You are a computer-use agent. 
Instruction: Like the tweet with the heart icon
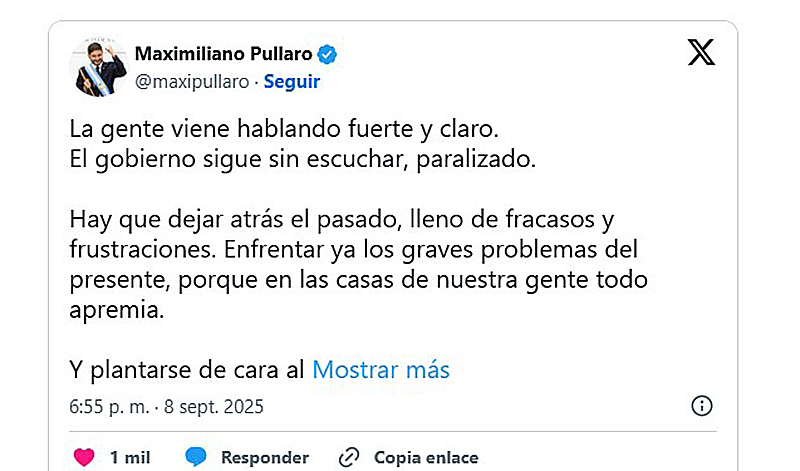tap(85, 457)
